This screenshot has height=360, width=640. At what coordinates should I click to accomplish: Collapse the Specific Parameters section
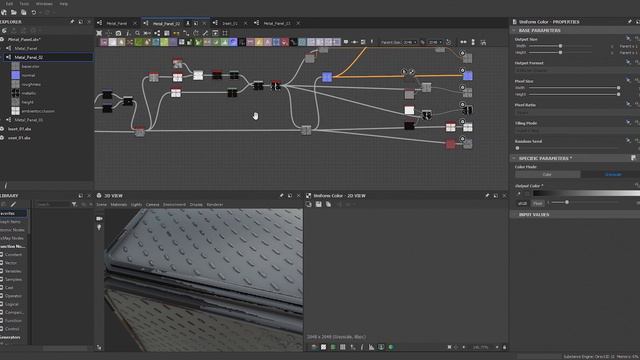[x=514, y=158]
